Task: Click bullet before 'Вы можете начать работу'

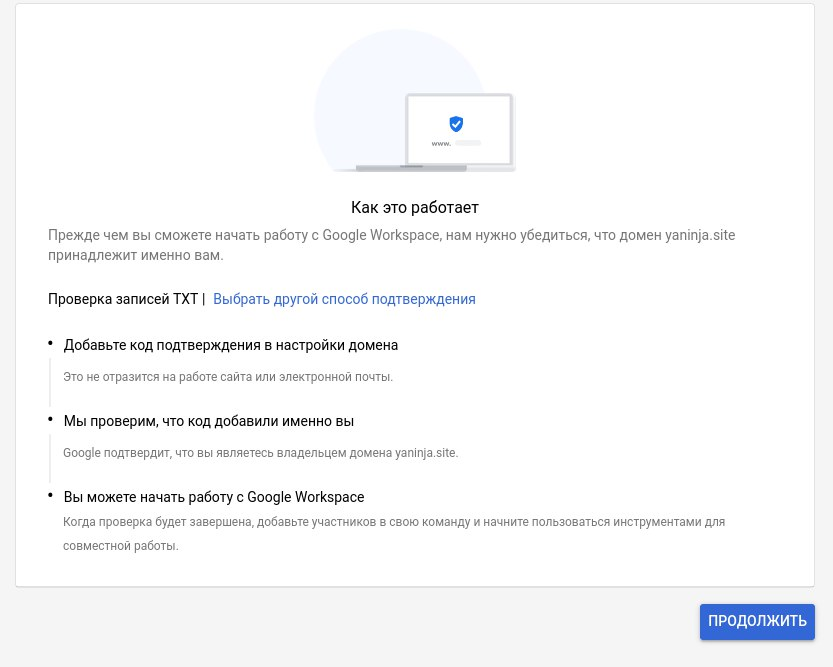Action: tap(50, 495)
